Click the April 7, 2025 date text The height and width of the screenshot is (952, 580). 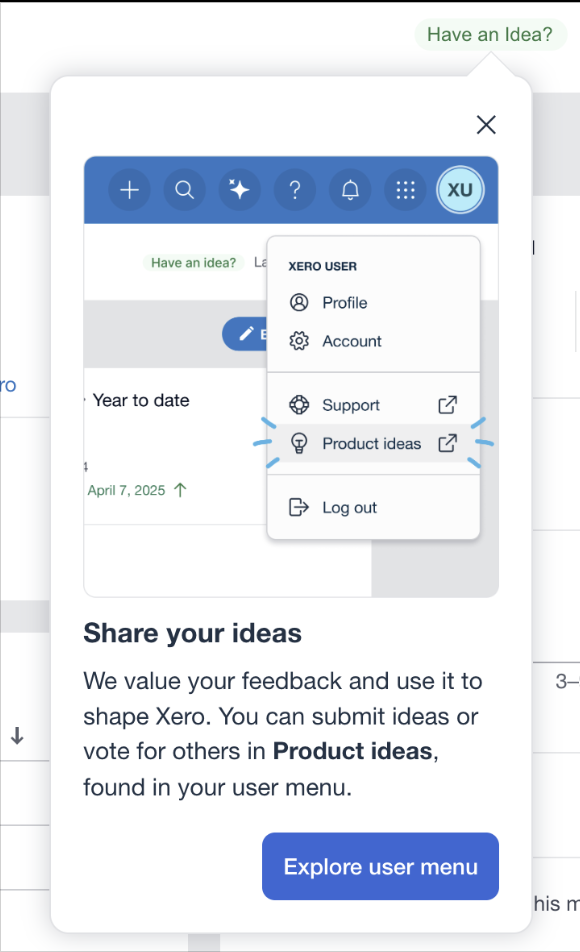tap(126, 491)
